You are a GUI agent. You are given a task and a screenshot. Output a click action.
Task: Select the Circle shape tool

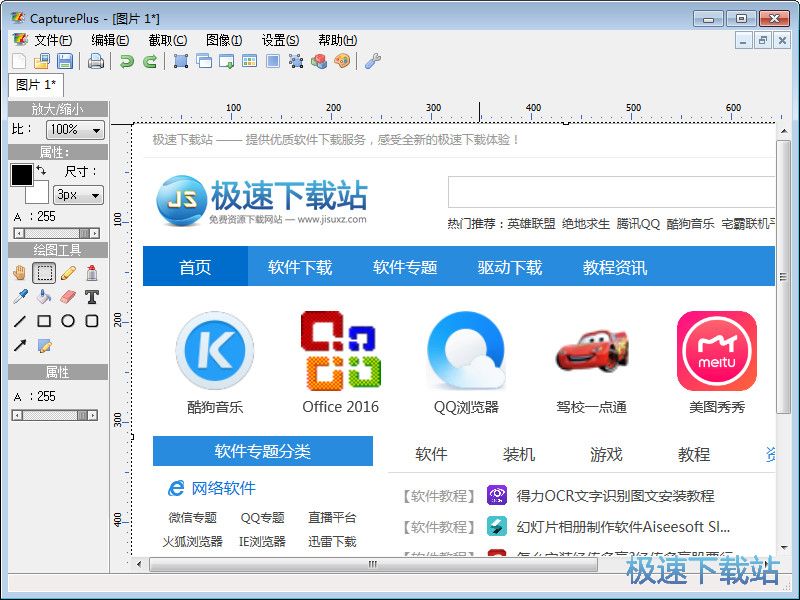(68, 320)
